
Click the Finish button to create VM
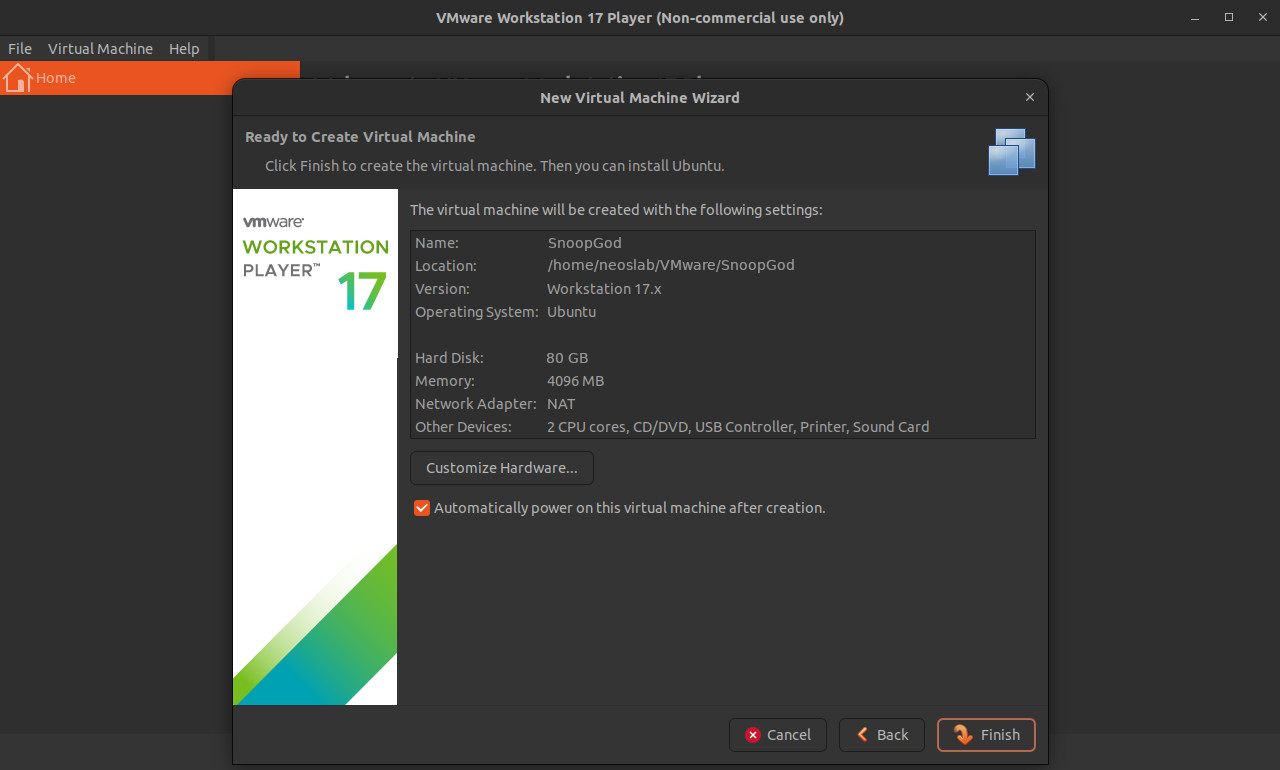click(986, 735)
